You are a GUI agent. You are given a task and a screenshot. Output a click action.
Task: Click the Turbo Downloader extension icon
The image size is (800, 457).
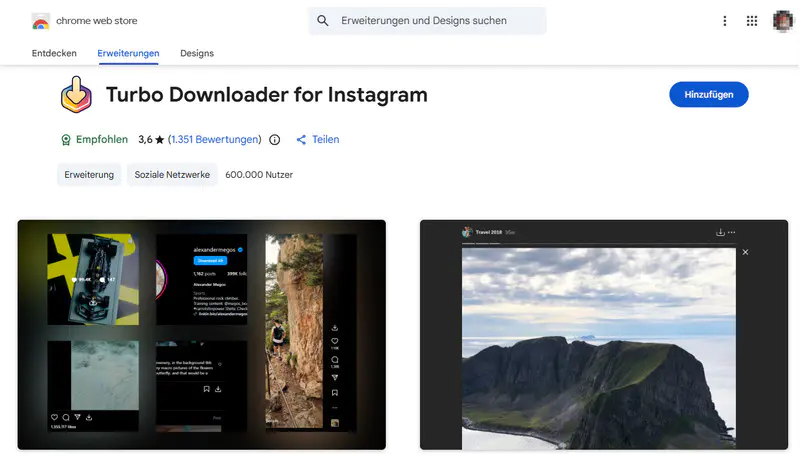pyautogui.click(x=77, y=95)
